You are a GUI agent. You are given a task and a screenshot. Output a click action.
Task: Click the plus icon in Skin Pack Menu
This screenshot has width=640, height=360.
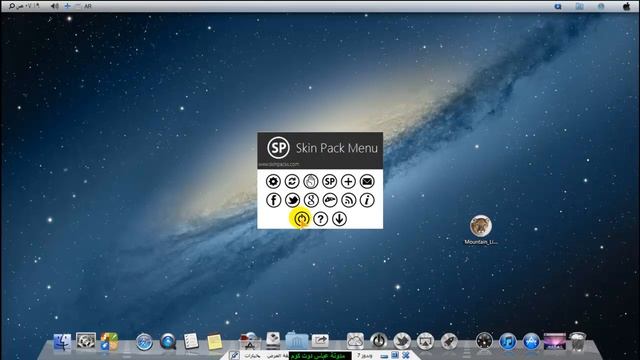coord(348,181)
